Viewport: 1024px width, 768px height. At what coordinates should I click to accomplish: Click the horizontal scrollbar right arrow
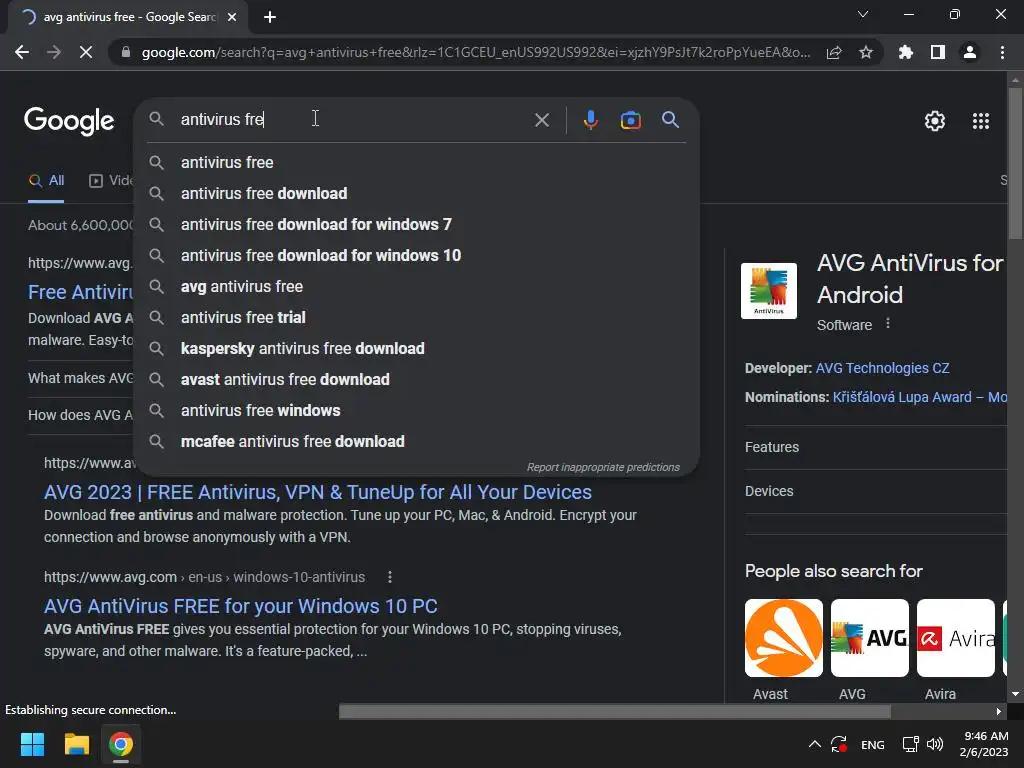[x=999, y=711]
